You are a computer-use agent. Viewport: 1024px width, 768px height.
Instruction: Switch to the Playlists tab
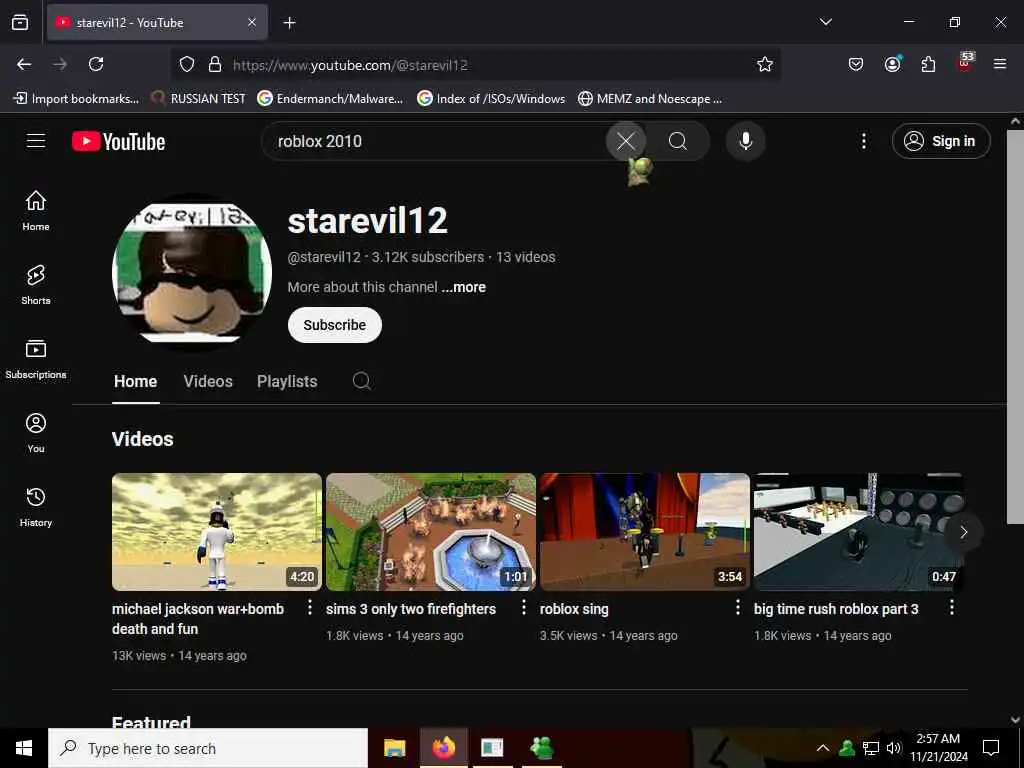click(x=287, y=381)
